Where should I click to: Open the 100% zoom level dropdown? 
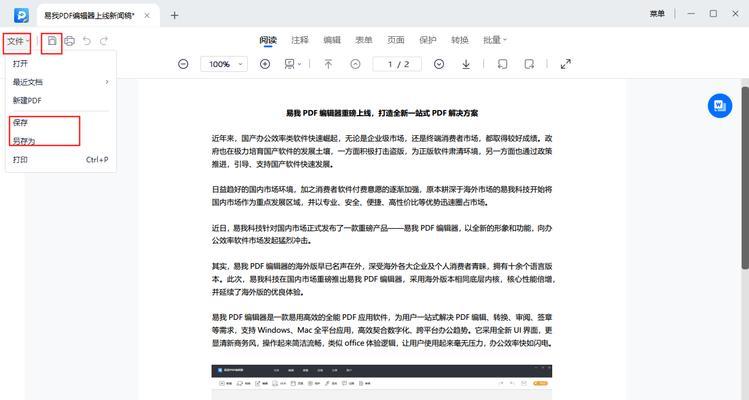pos(224,64)
